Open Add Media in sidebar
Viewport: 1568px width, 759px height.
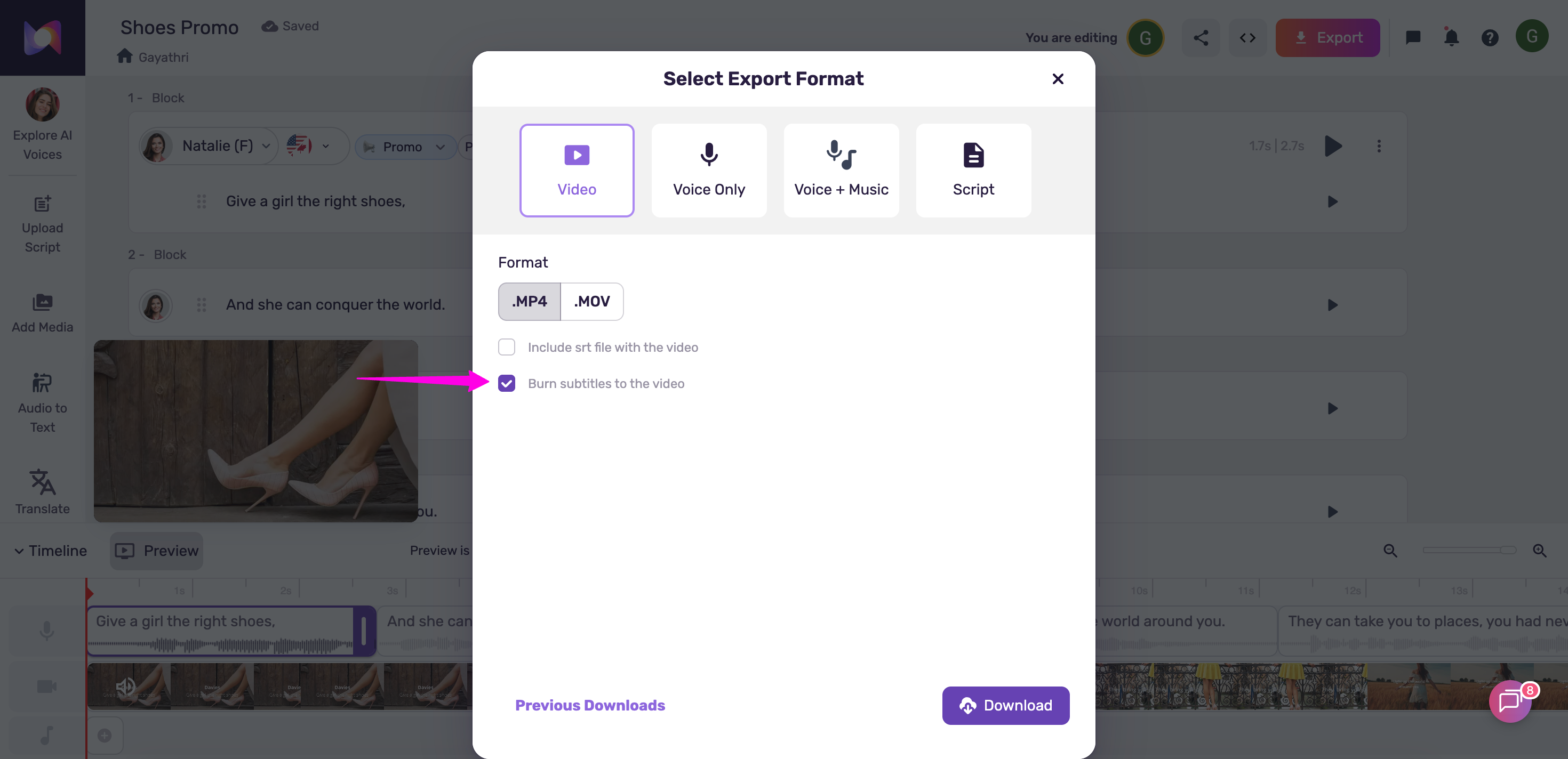[42, 312]
